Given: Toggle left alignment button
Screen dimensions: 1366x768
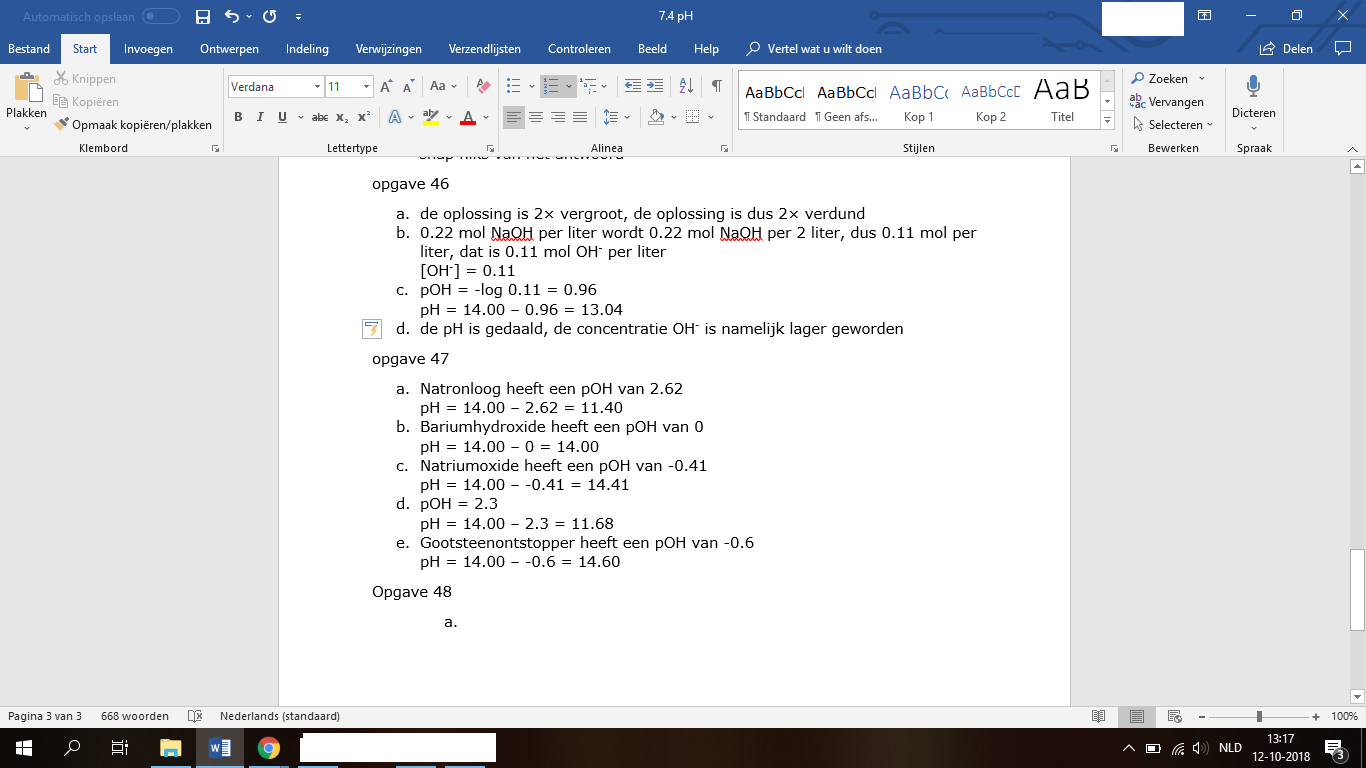Looking at the screenshot, I should point(514,117).
